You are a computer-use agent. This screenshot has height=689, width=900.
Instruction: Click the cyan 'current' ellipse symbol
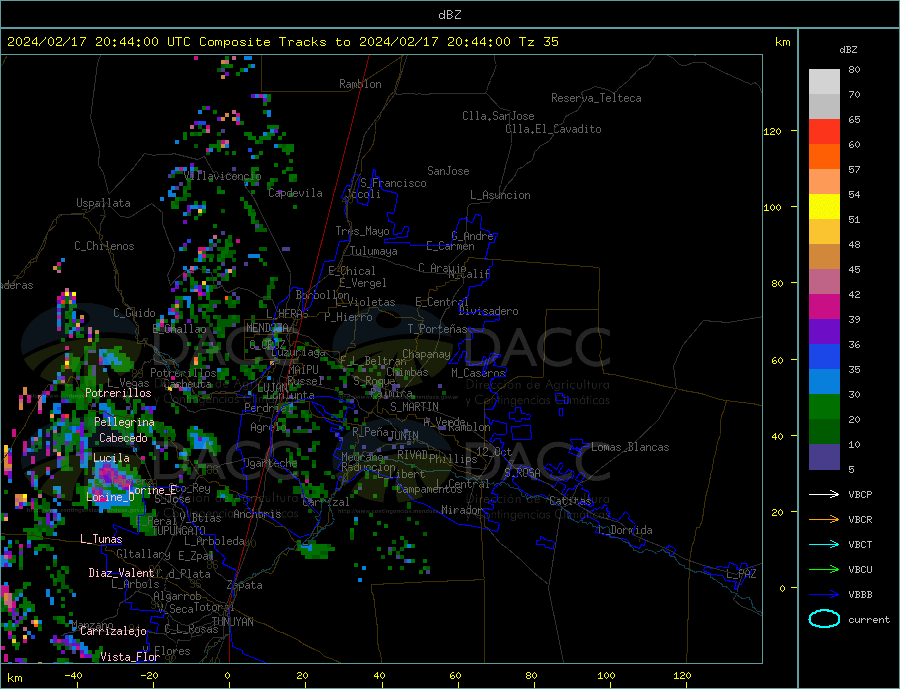(x=824, y=619)
